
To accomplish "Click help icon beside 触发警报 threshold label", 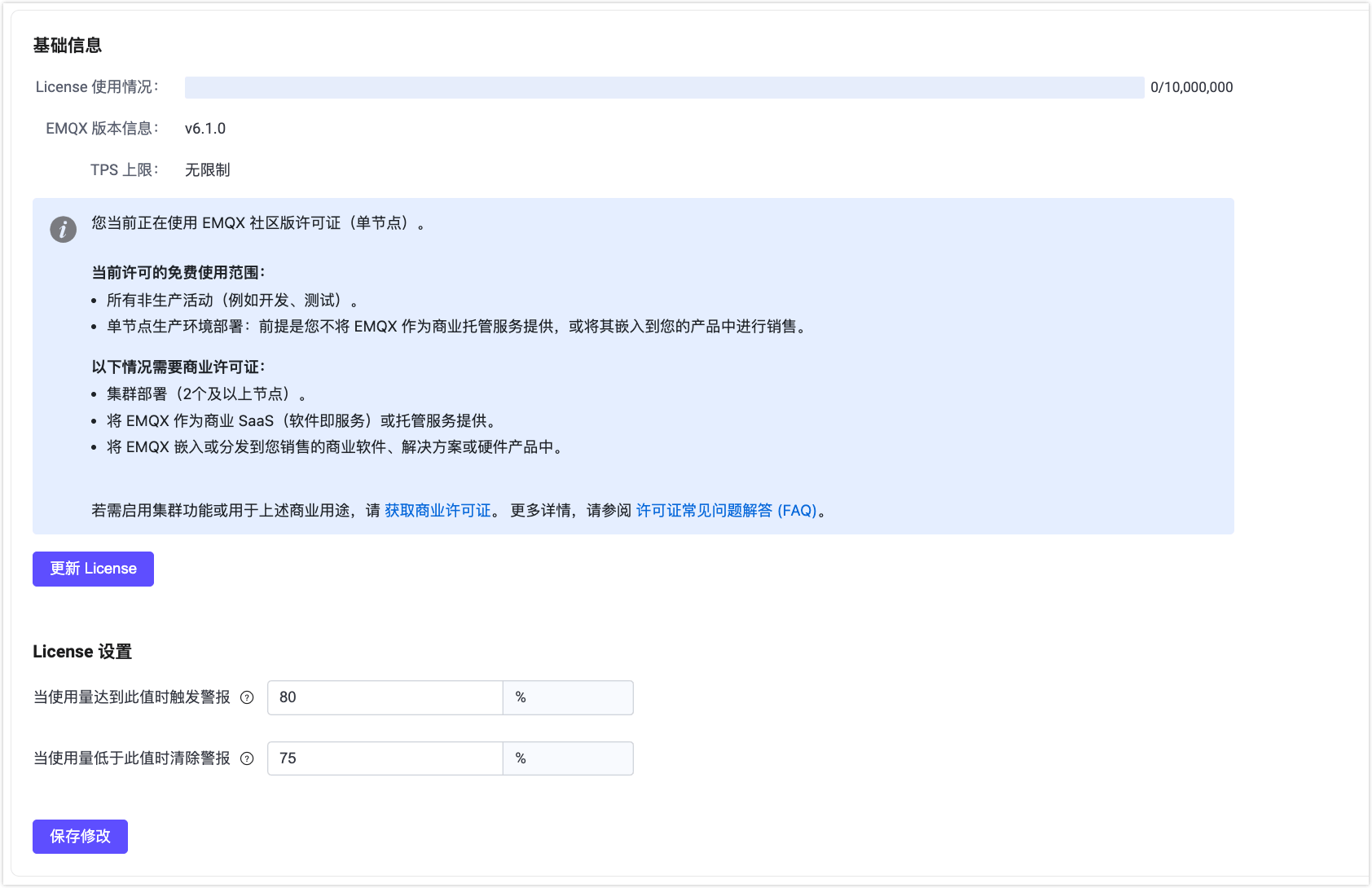I will [x=248, y=697].
